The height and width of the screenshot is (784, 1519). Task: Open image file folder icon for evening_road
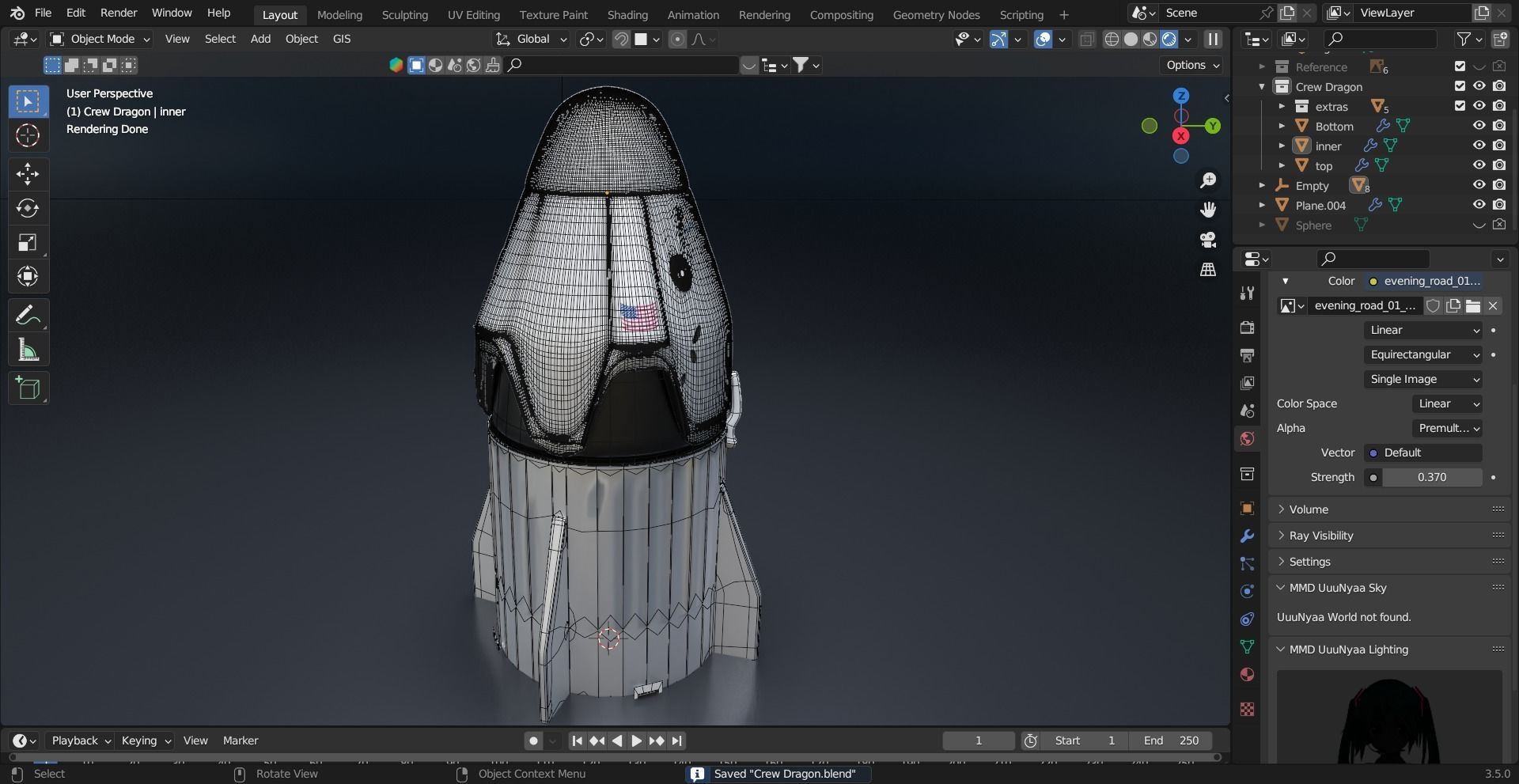tap(1473, 305)
